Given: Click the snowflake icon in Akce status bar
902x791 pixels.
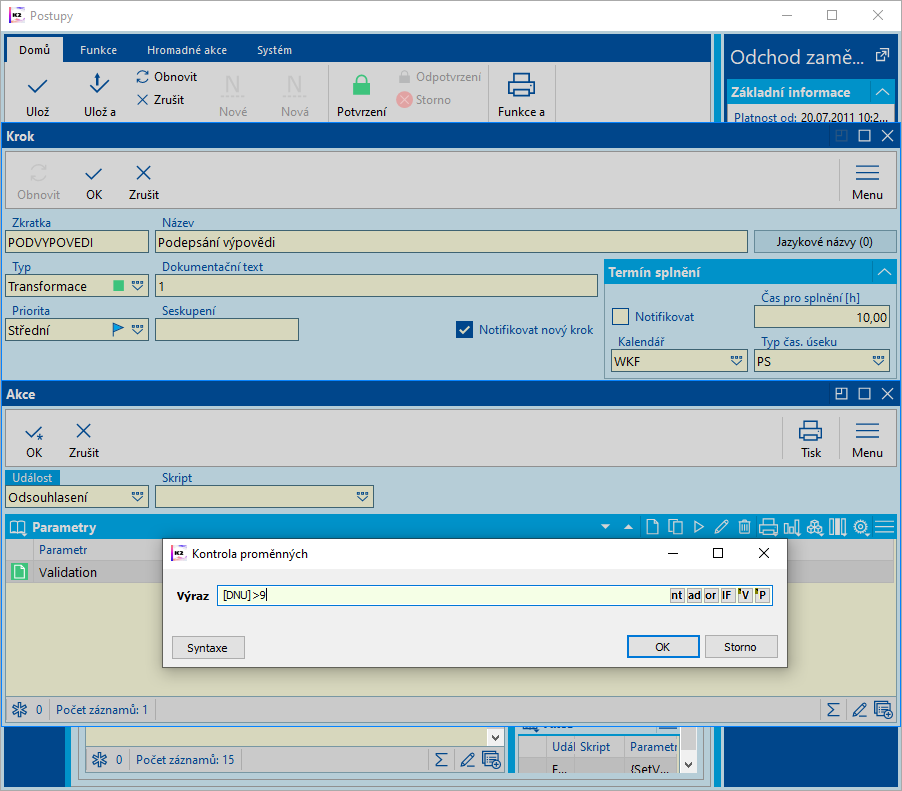Looking at the screenshot, I should pos(20,709).
